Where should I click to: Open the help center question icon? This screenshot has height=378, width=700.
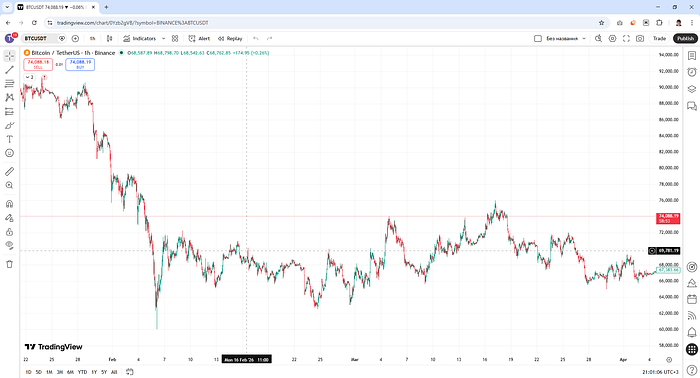pyautogui.click(x=692, y=370)
